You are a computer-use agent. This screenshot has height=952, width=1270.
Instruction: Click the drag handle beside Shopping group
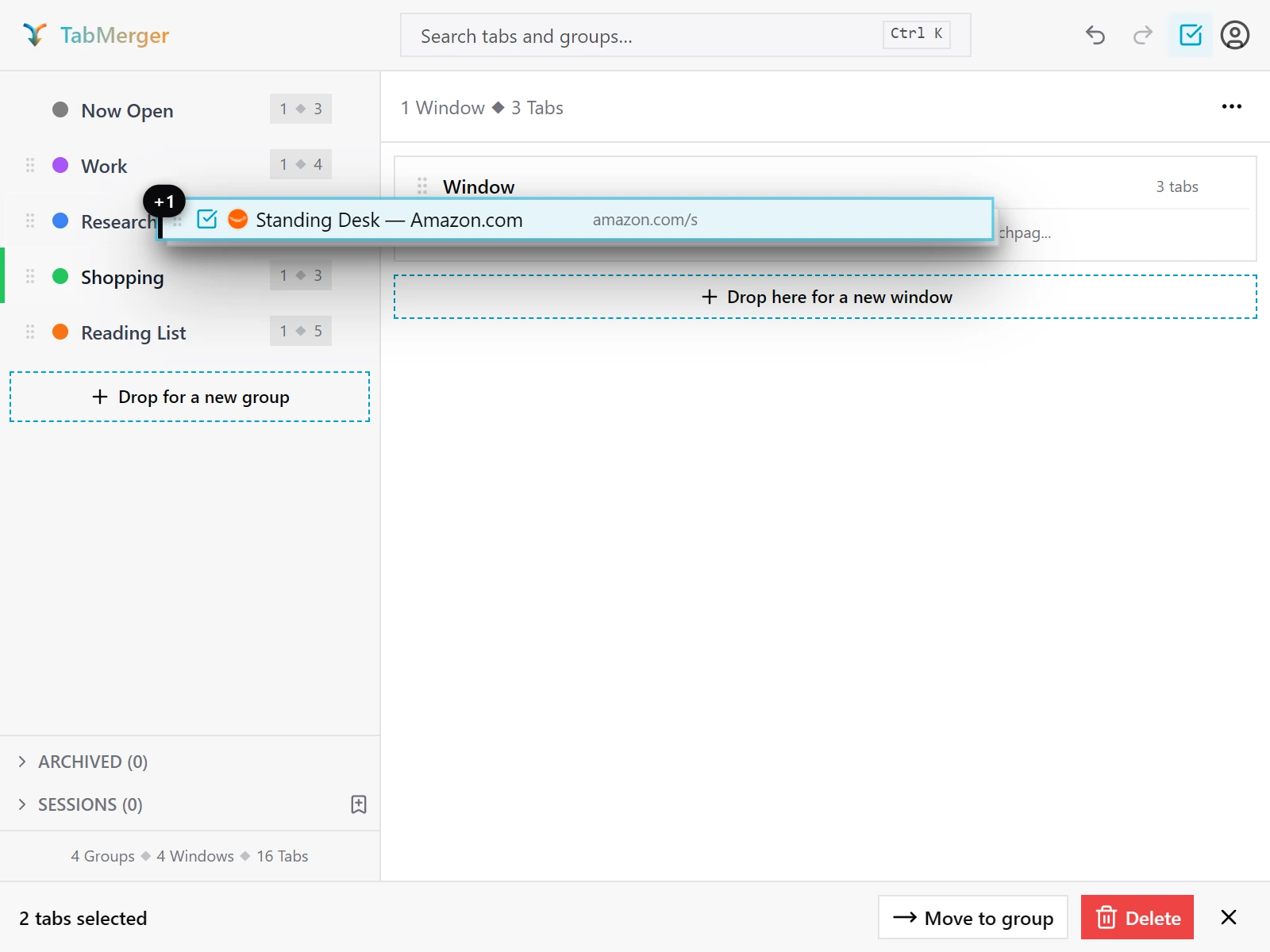pos(30,276)
